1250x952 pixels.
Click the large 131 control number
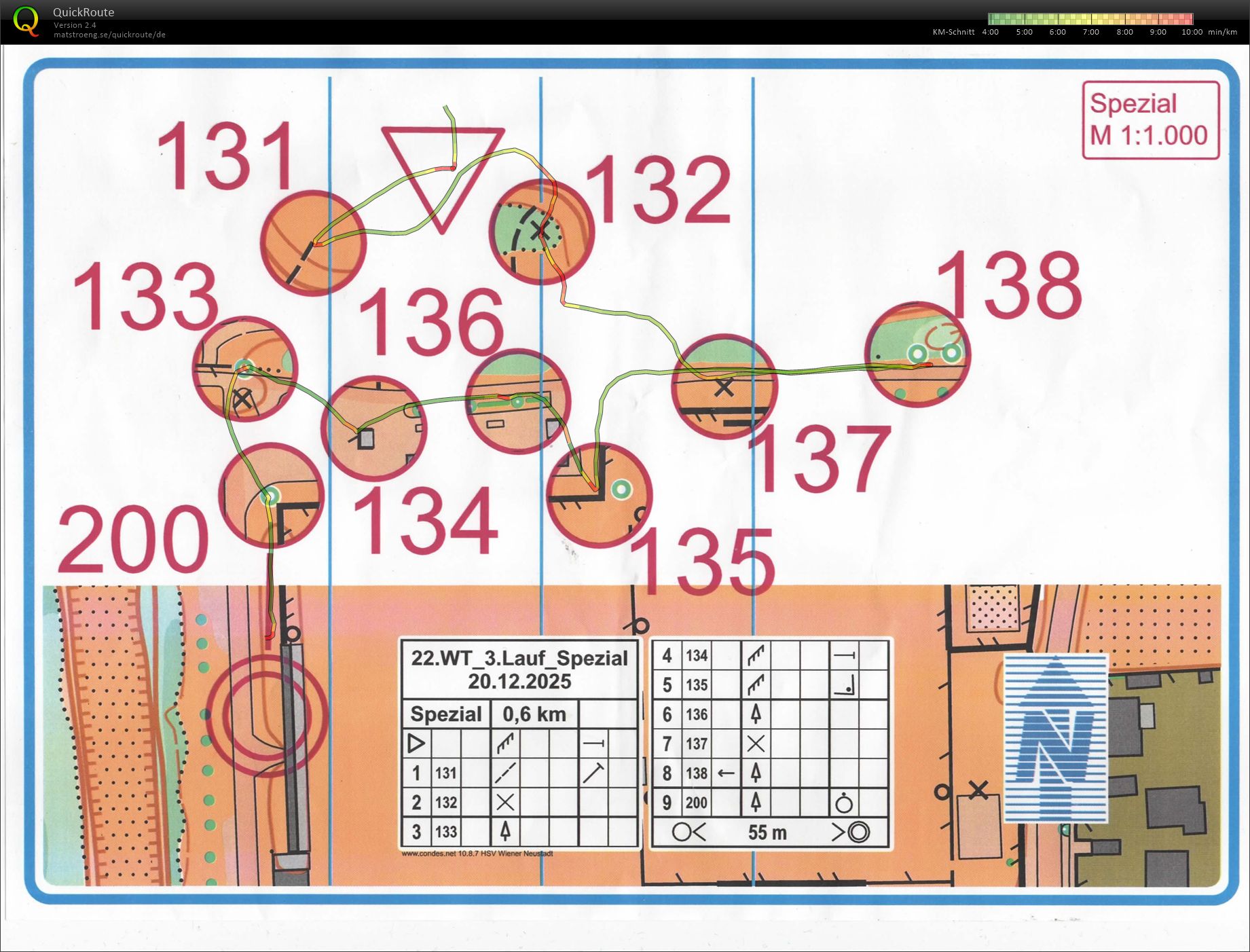tap(227, 155)
